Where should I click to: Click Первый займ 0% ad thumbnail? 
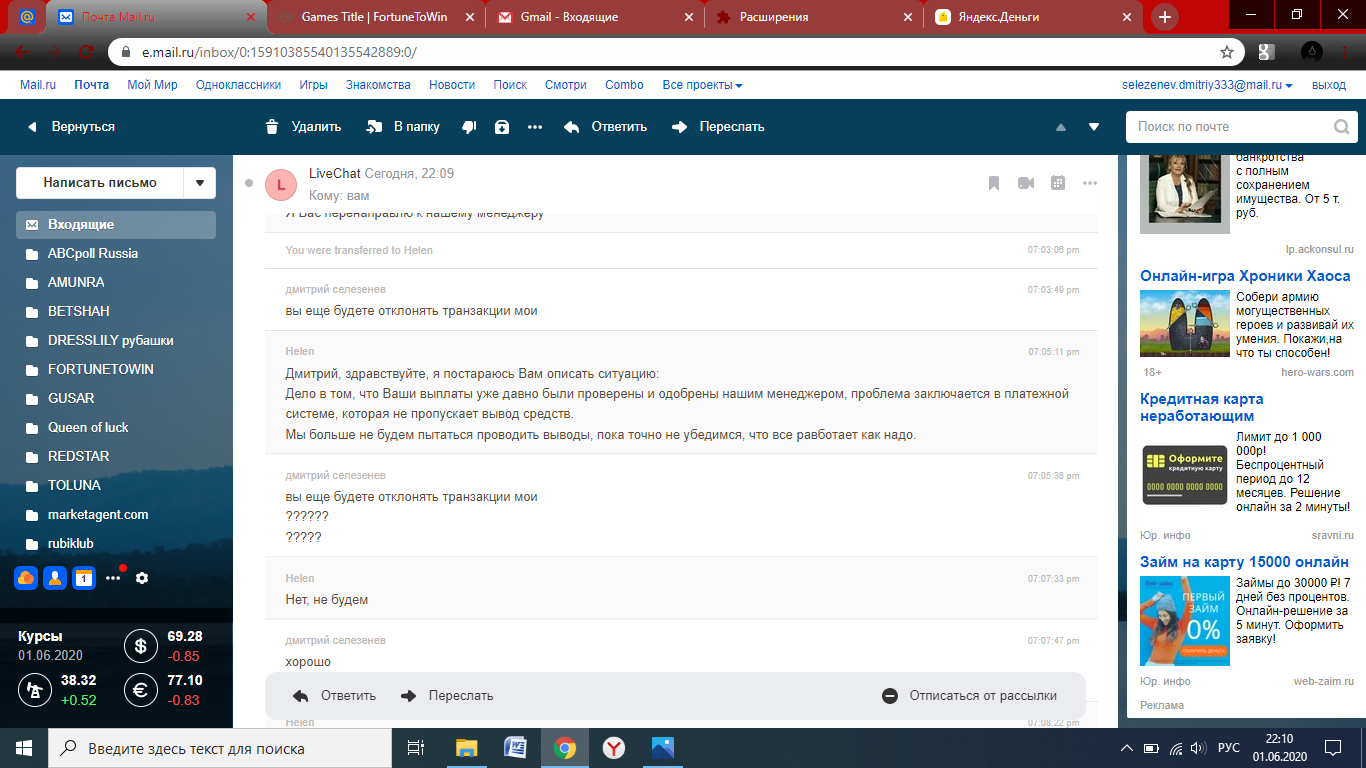(x=1185, y=621)
